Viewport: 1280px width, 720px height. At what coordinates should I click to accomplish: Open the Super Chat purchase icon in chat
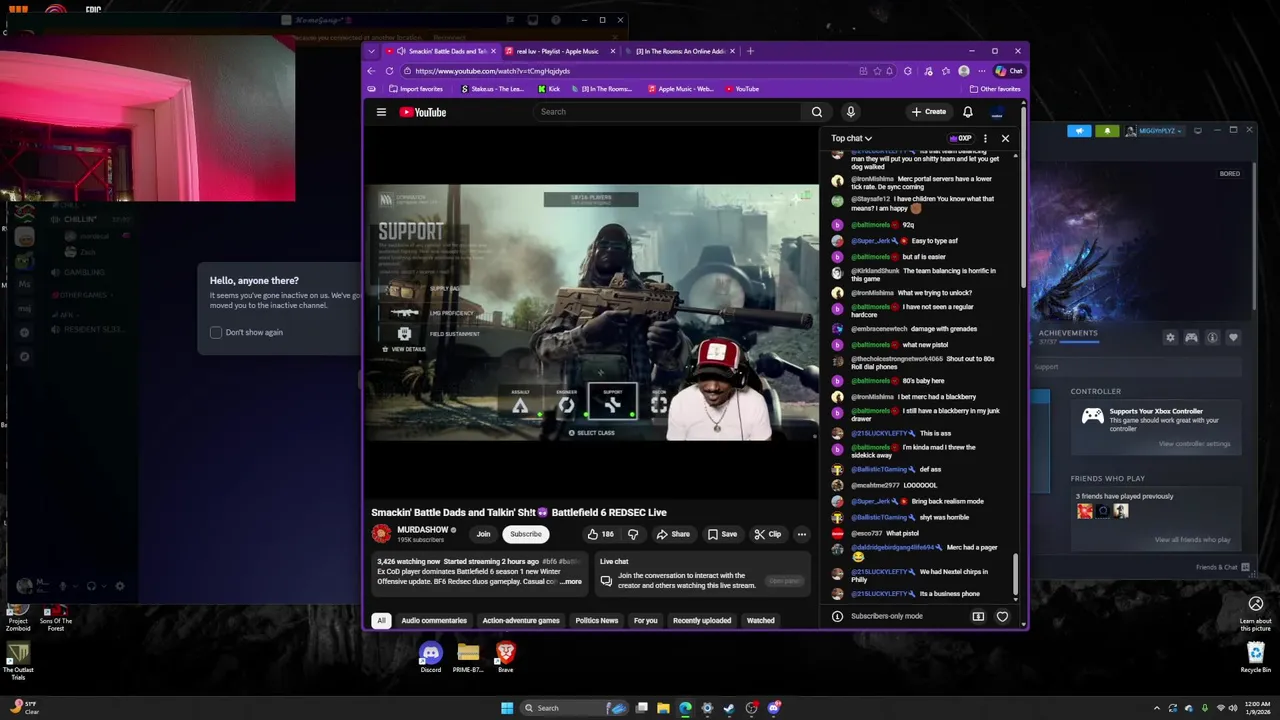click(x=978, y=616)
